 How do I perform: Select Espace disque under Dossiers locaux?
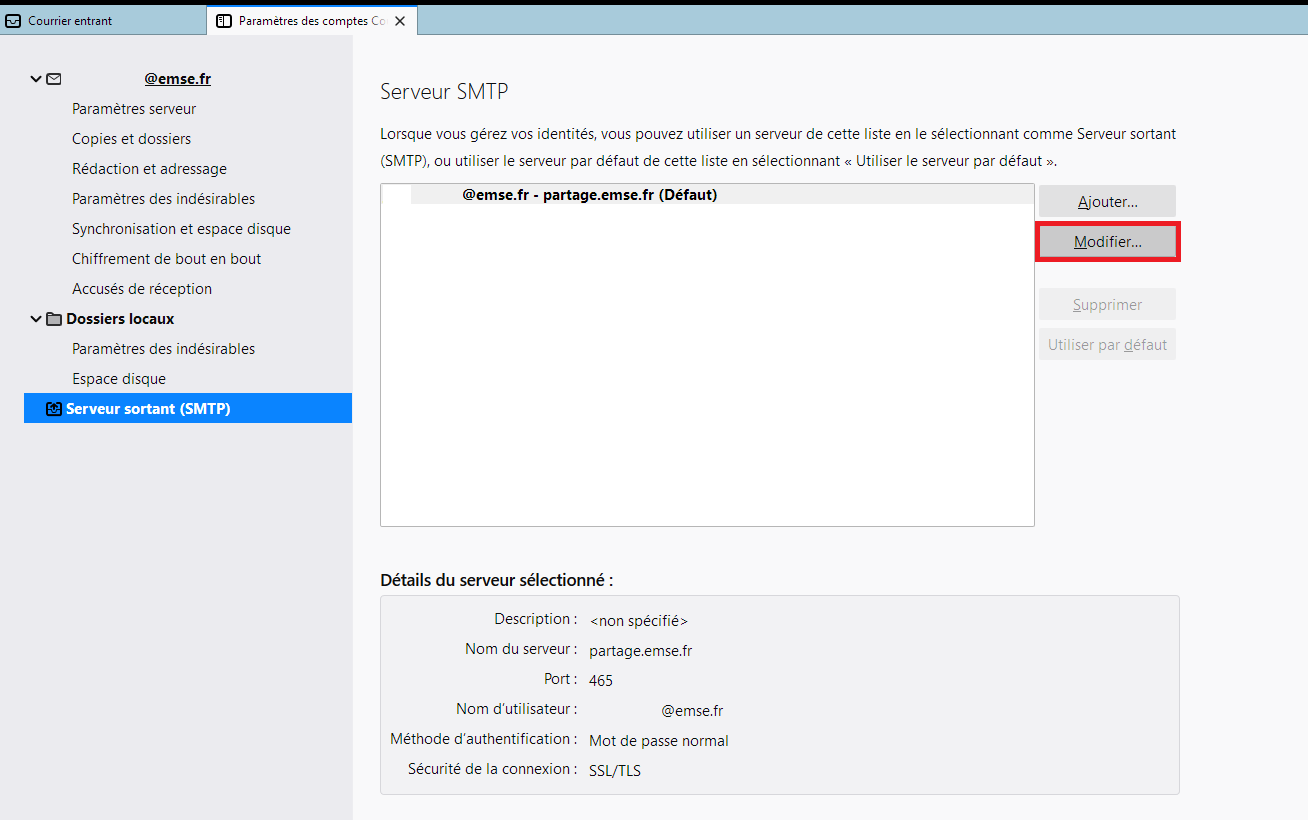point(119,379)
